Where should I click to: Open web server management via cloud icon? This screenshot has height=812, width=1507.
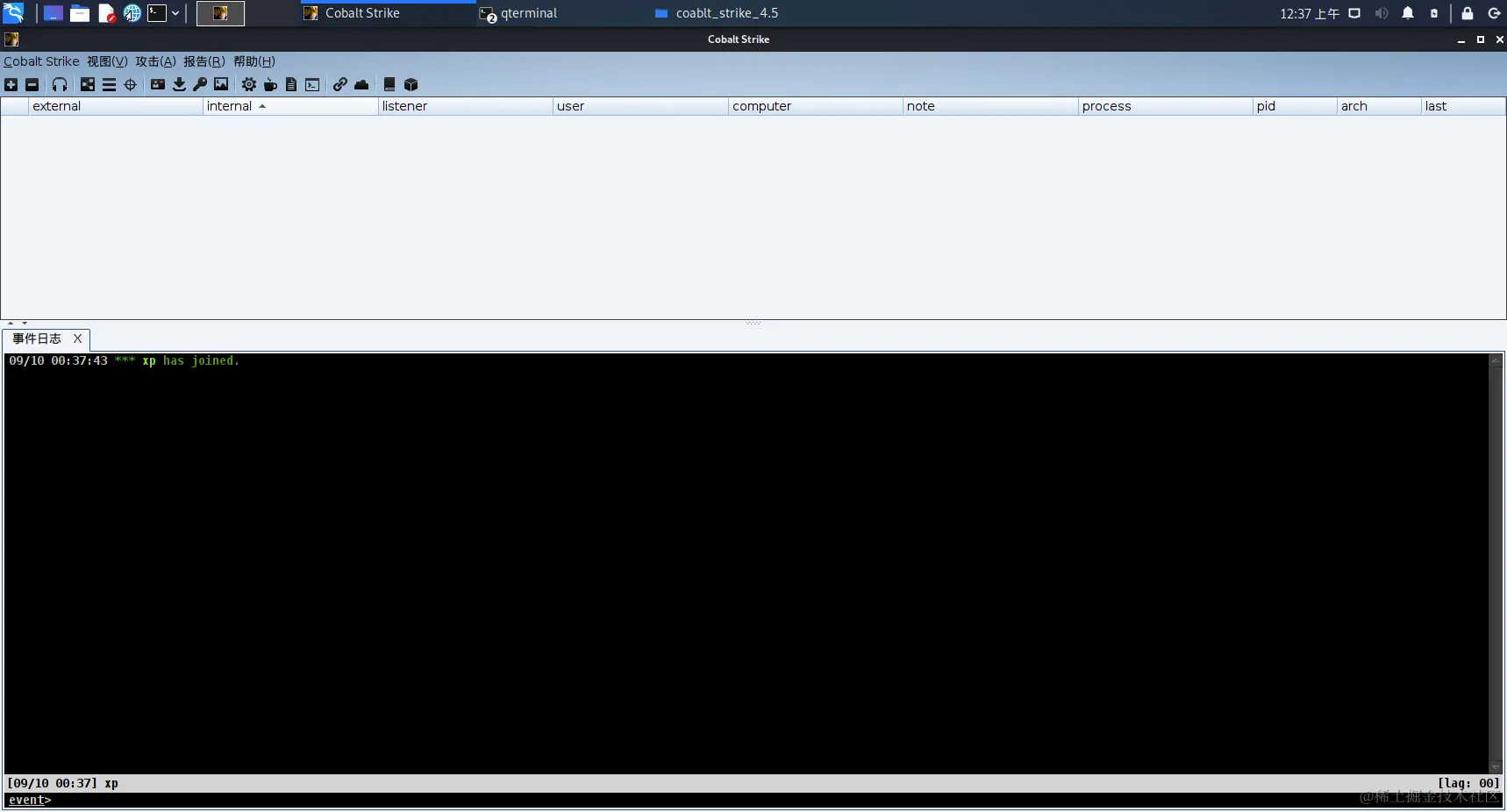tap(361, 84)
